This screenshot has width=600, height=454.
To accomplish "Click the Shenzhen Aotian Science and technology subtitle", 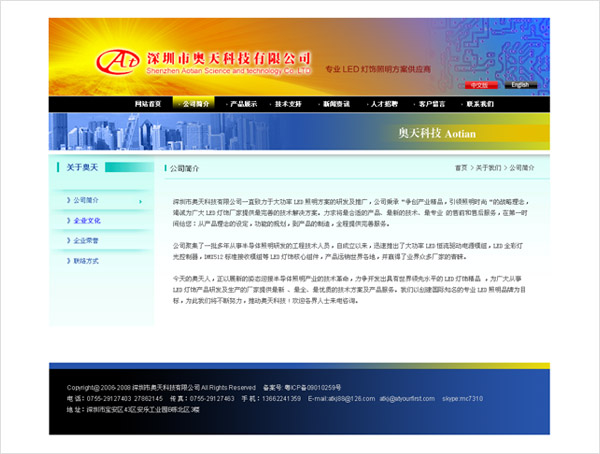I will [x=228, y=71].
